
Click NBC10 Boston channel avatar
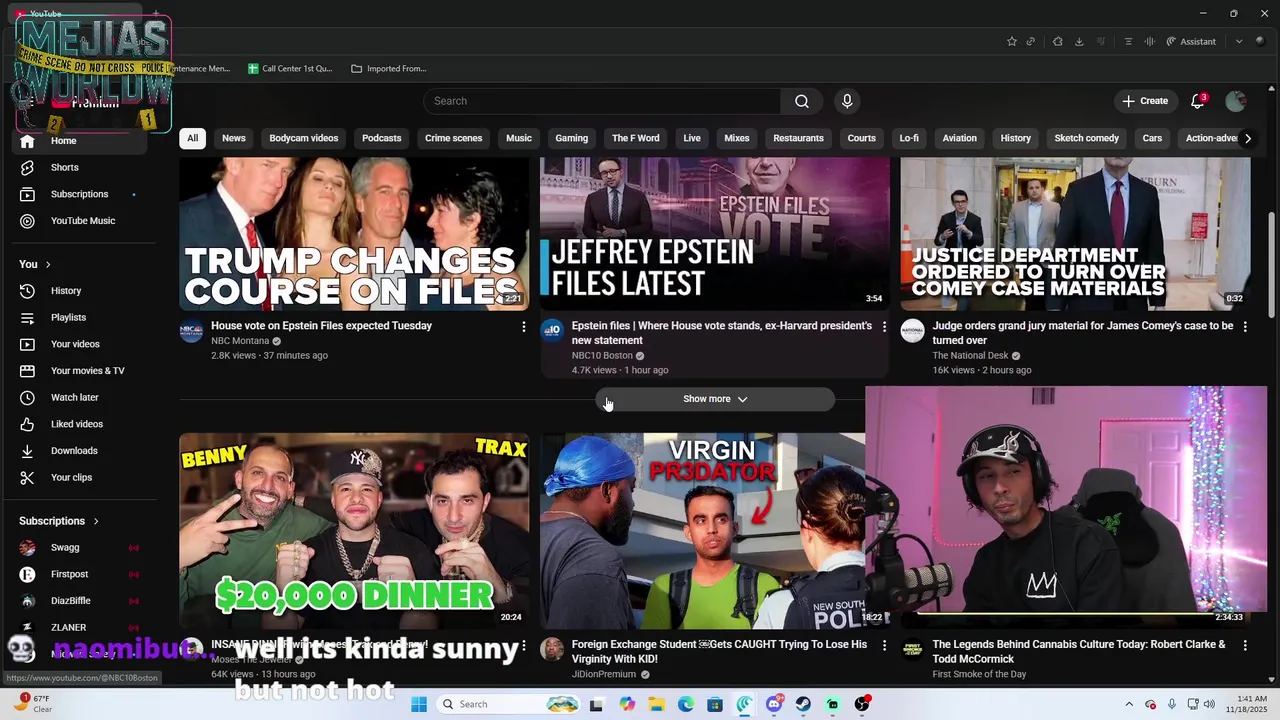(552, 332)
